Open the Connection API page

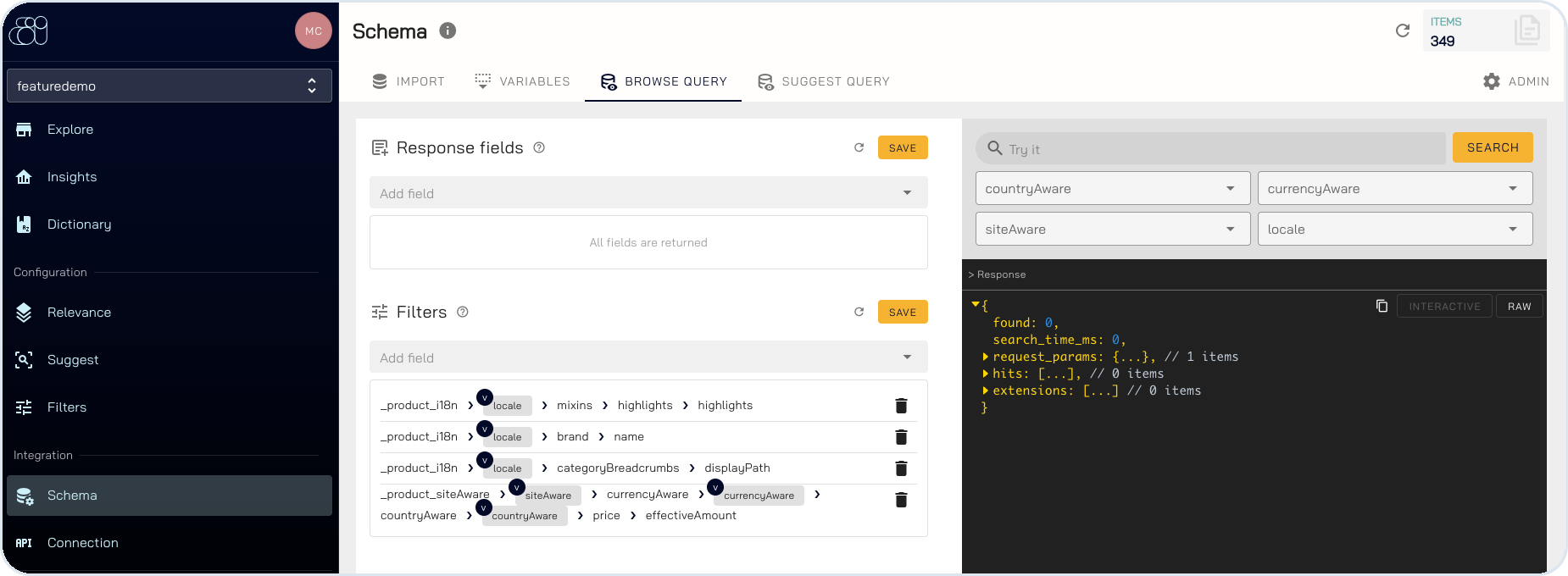(170, 543)
